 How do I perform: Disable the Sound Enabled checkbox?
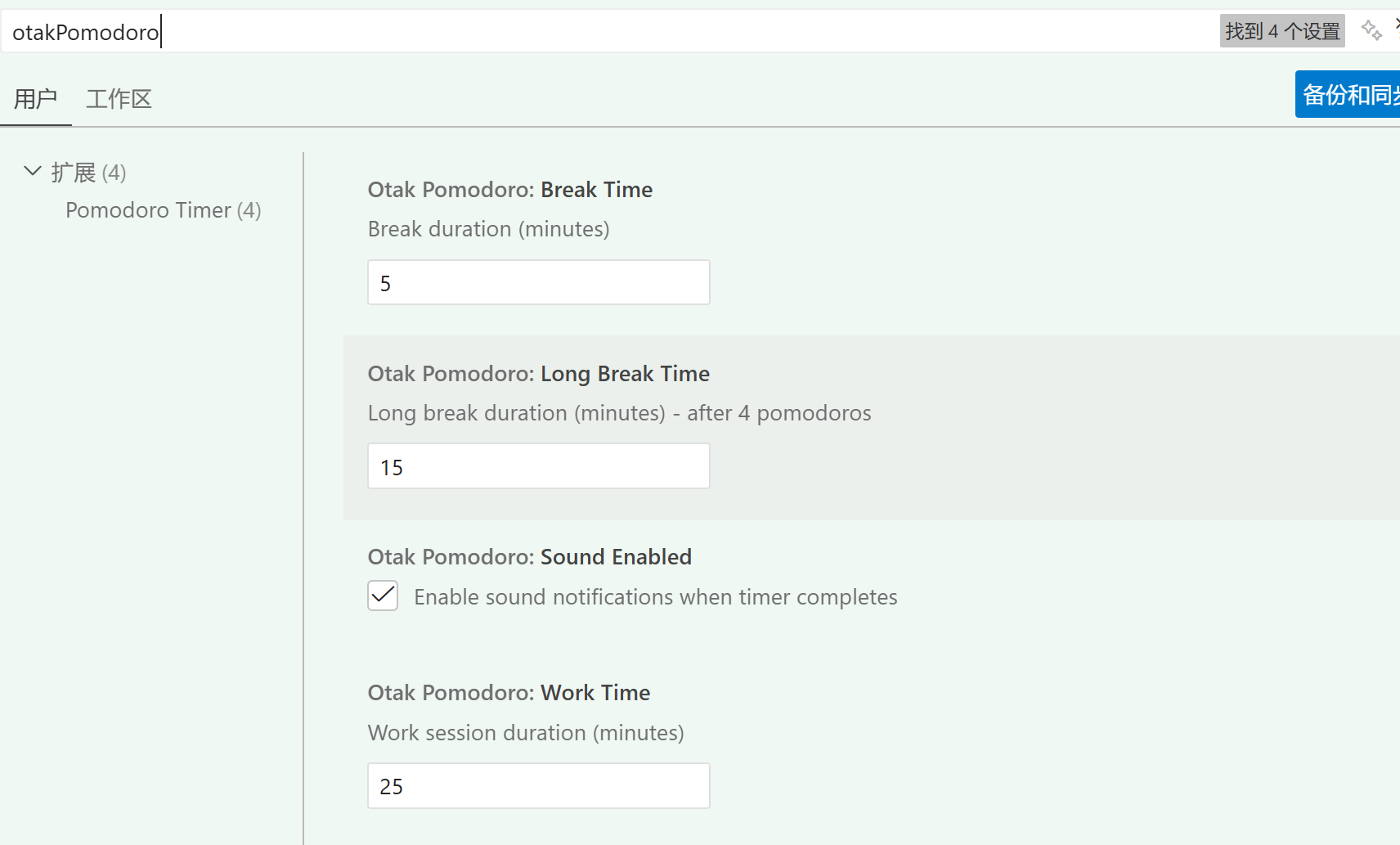tap(383, 596)
